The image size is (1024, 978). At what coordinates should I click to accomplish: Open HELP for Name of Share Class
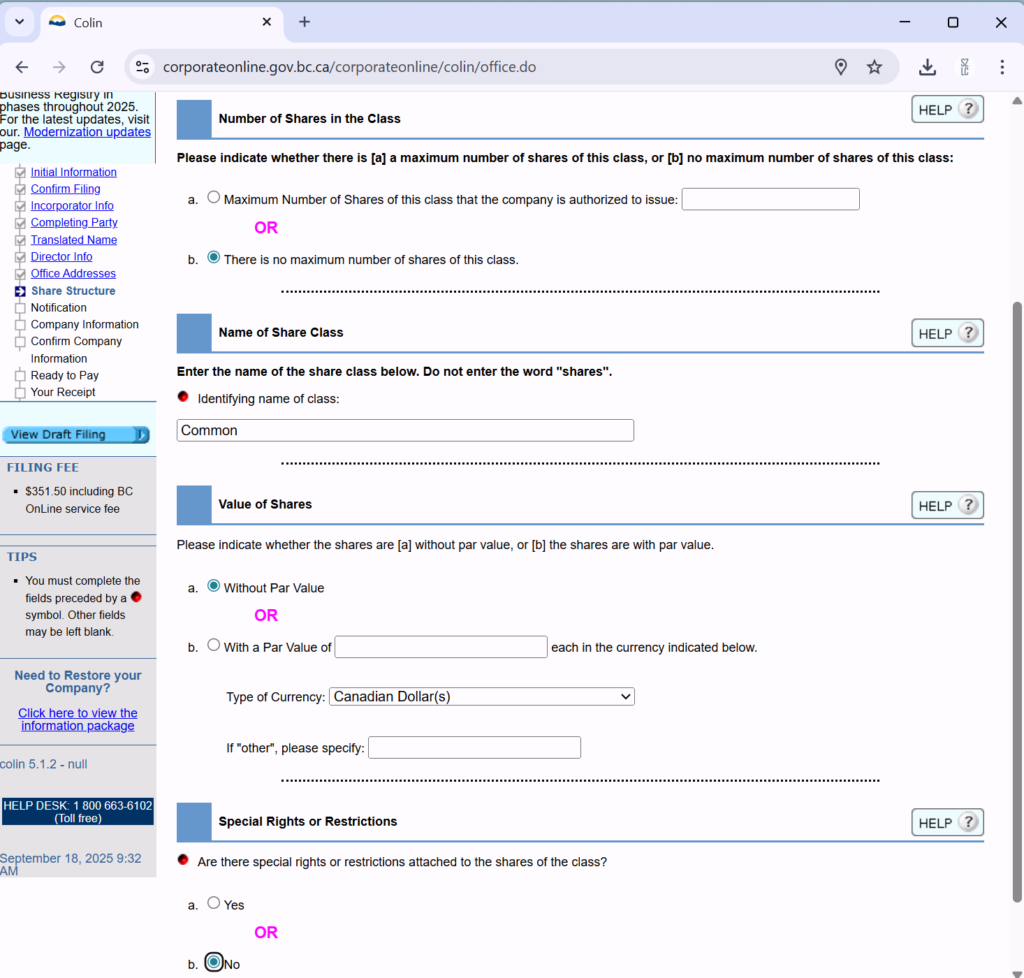947,333
